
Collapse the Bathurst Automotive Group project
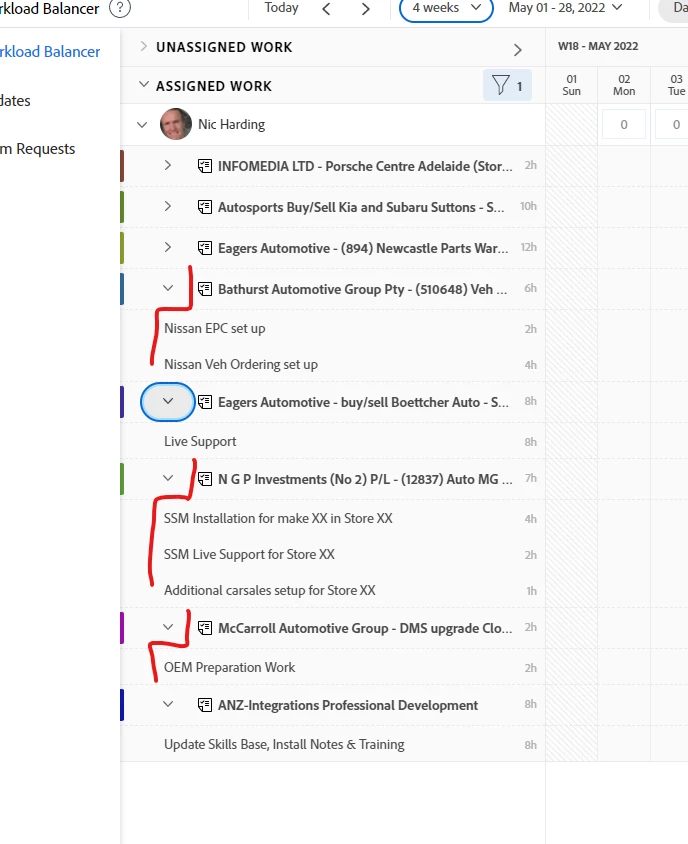(x=168, y=288)
